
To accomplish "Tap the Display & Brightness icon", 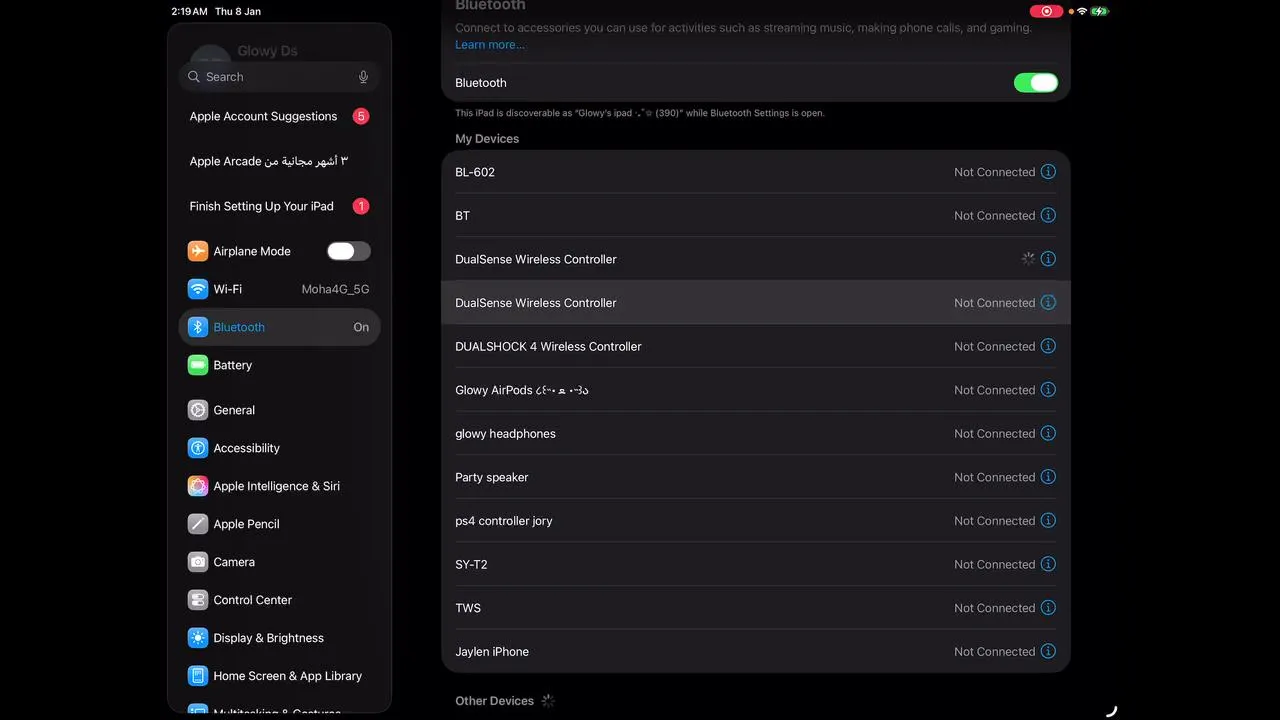I will (x=198, y=638).
